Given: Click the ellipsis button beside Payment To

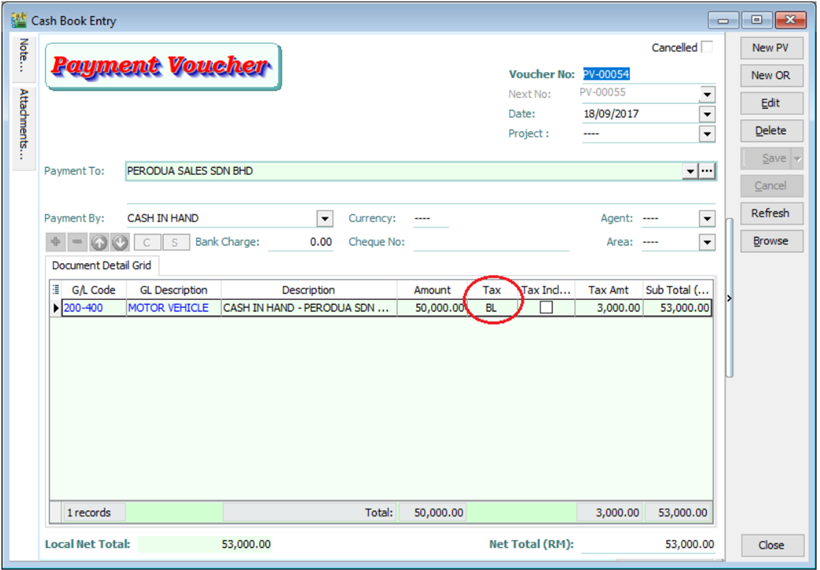Looking at the screenshot, I should [x=707, y=171].
